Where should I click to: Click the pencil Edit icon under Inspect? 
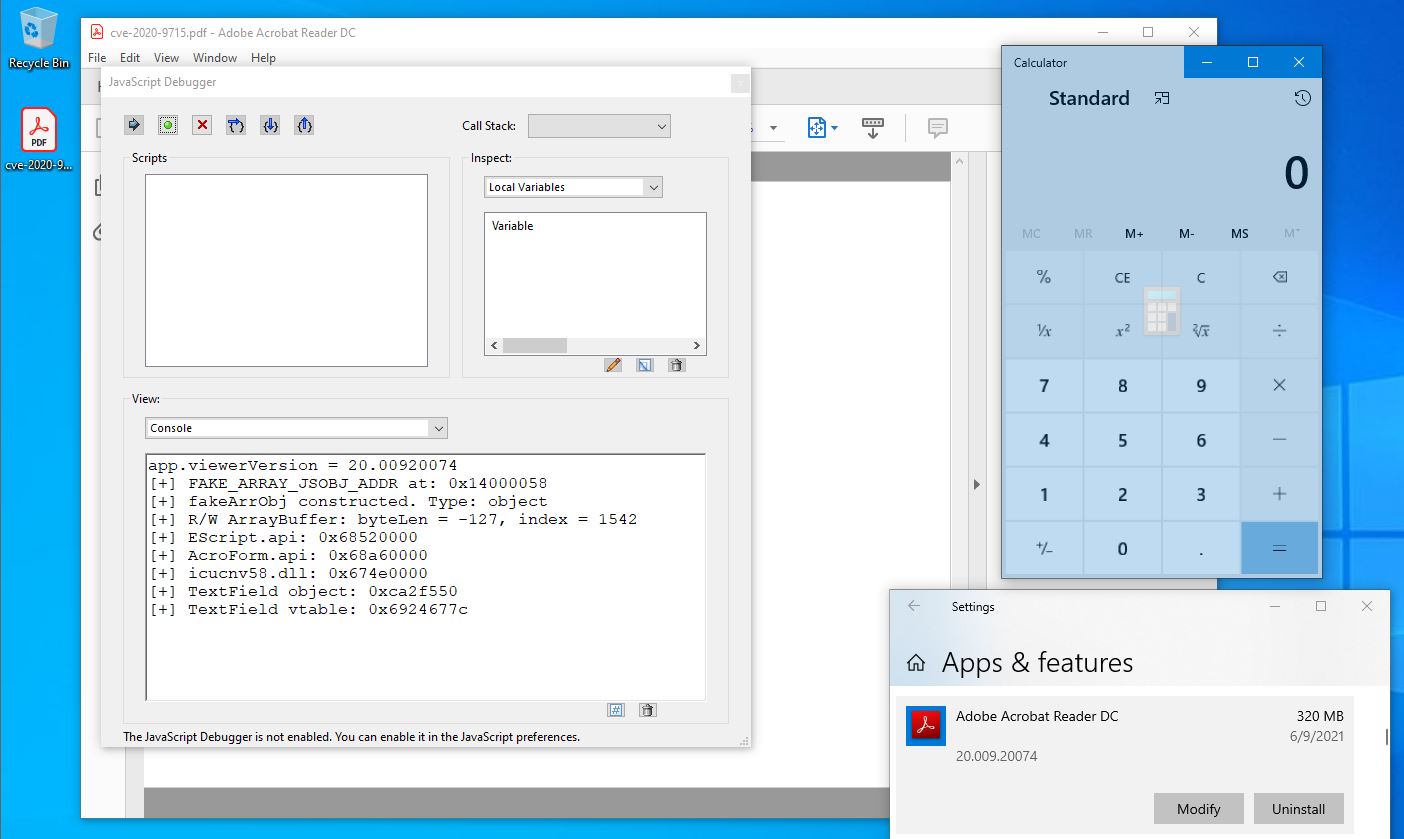tap(613, 365)
